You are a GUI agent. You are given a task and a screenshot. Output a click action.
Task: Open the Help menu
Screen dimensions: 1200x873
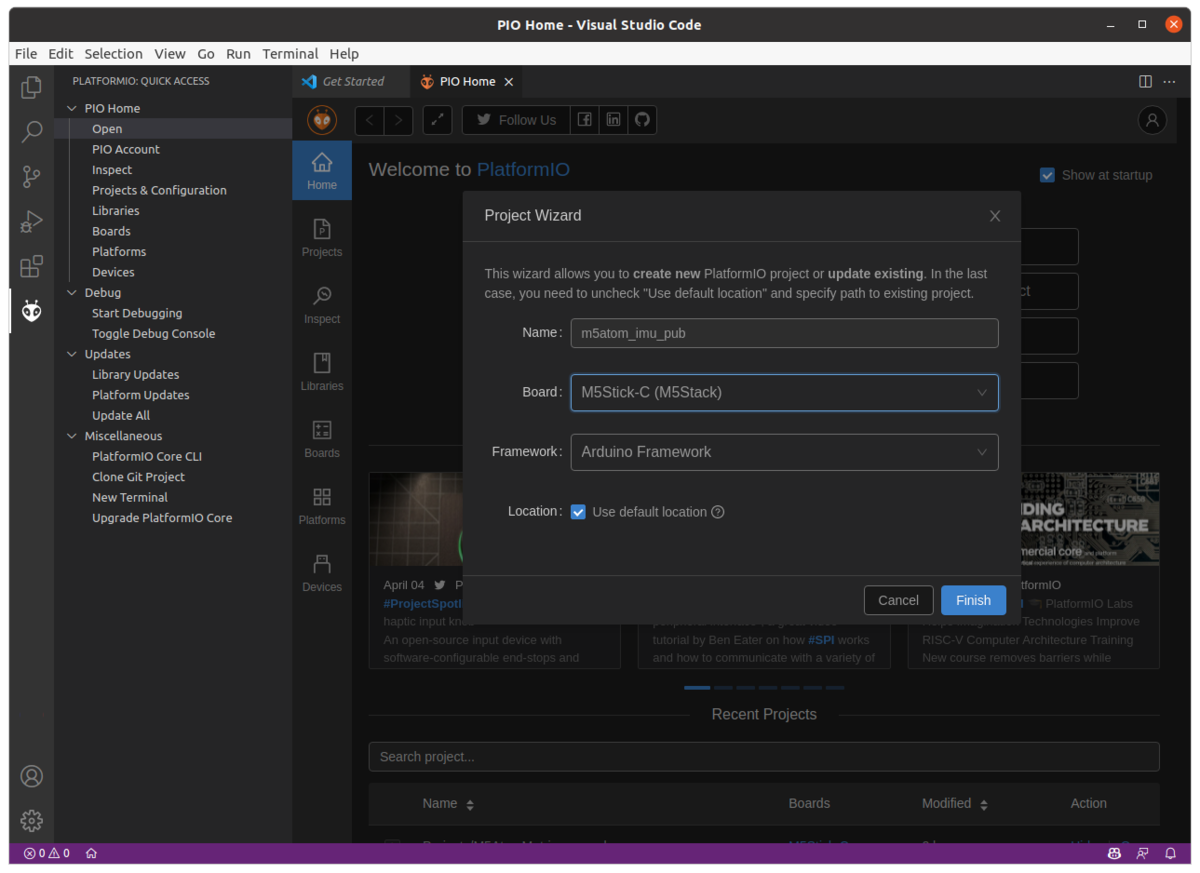point(344,54)
